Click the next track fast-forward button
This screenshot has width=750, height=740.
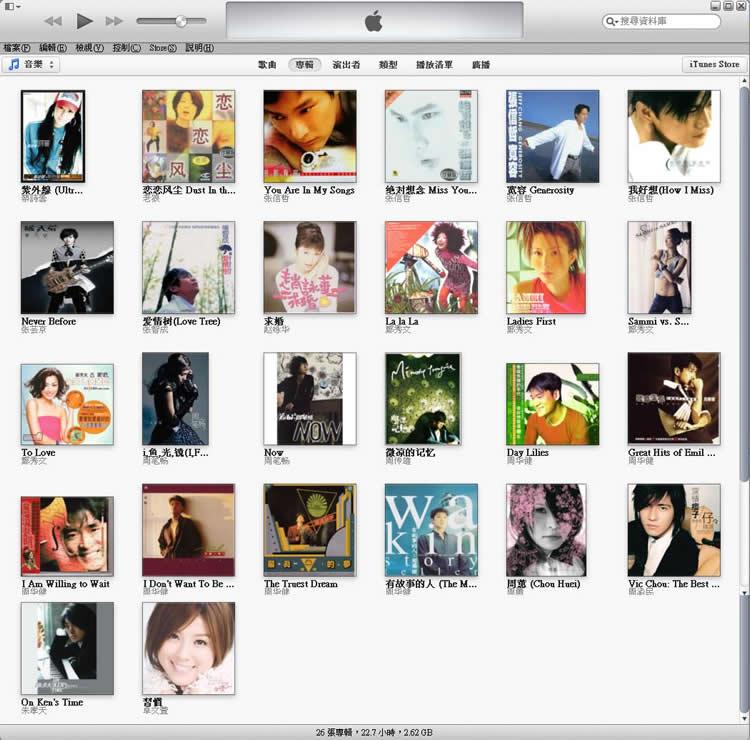coord(114,21)
